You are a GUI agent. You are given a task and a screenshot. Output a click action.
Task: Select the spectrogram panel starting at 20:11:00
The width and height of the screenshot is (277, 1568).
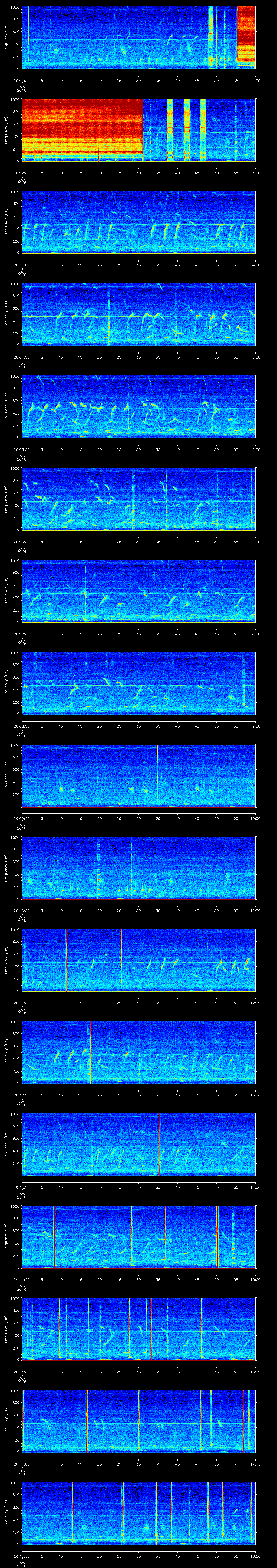click(x=139, y=960)
